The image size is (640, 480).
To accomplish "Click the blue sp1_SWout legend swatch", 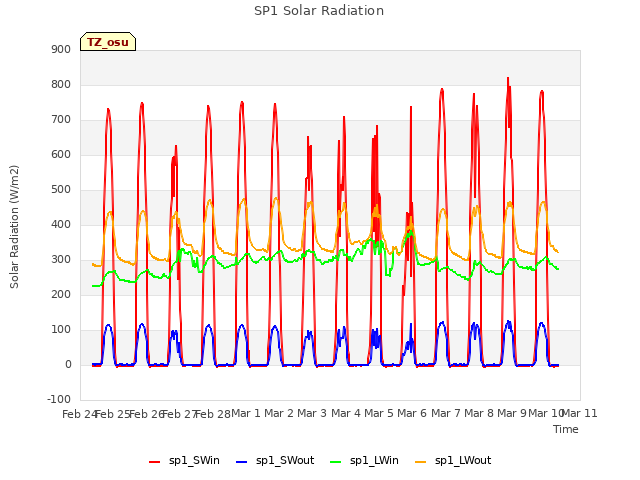I will tap(242, 462).
